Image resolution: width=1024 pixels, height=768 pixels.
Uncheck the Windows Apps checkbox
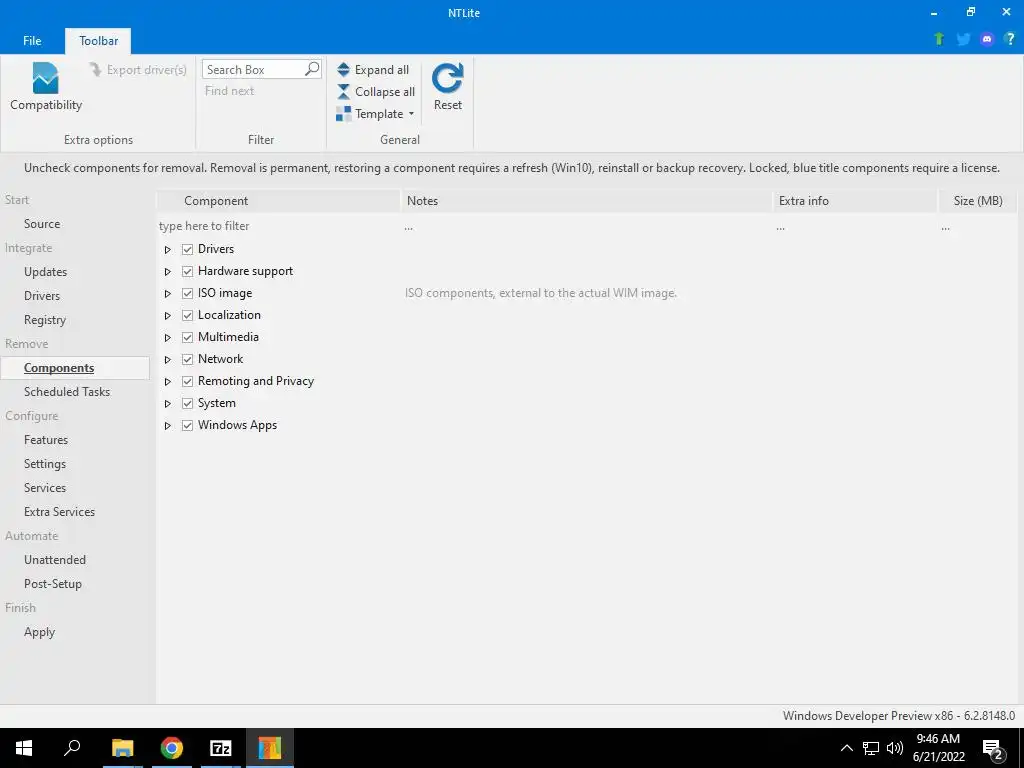pos(187,425)
